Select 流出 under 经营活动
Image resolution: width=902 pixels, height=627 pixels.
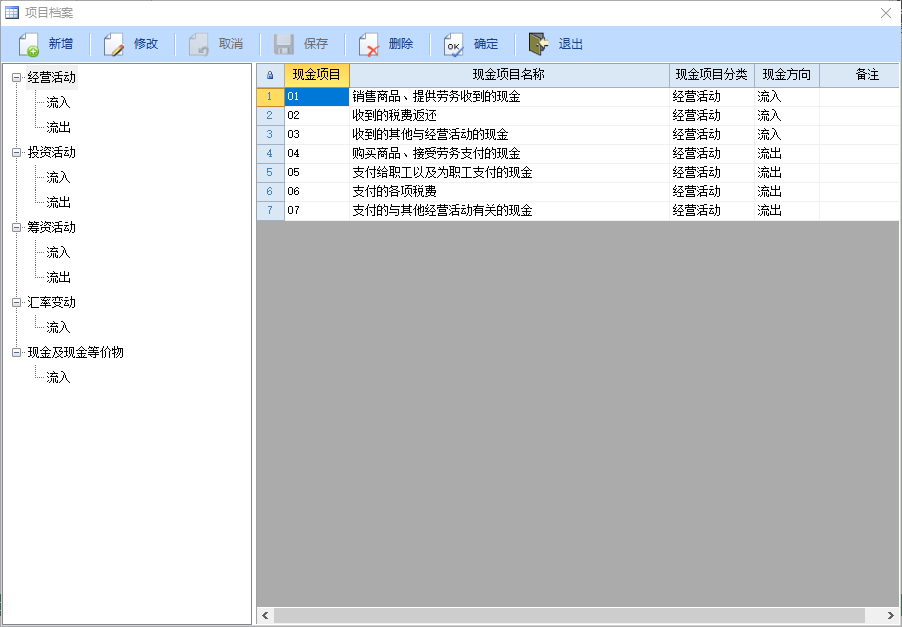[x=58, y=127]
